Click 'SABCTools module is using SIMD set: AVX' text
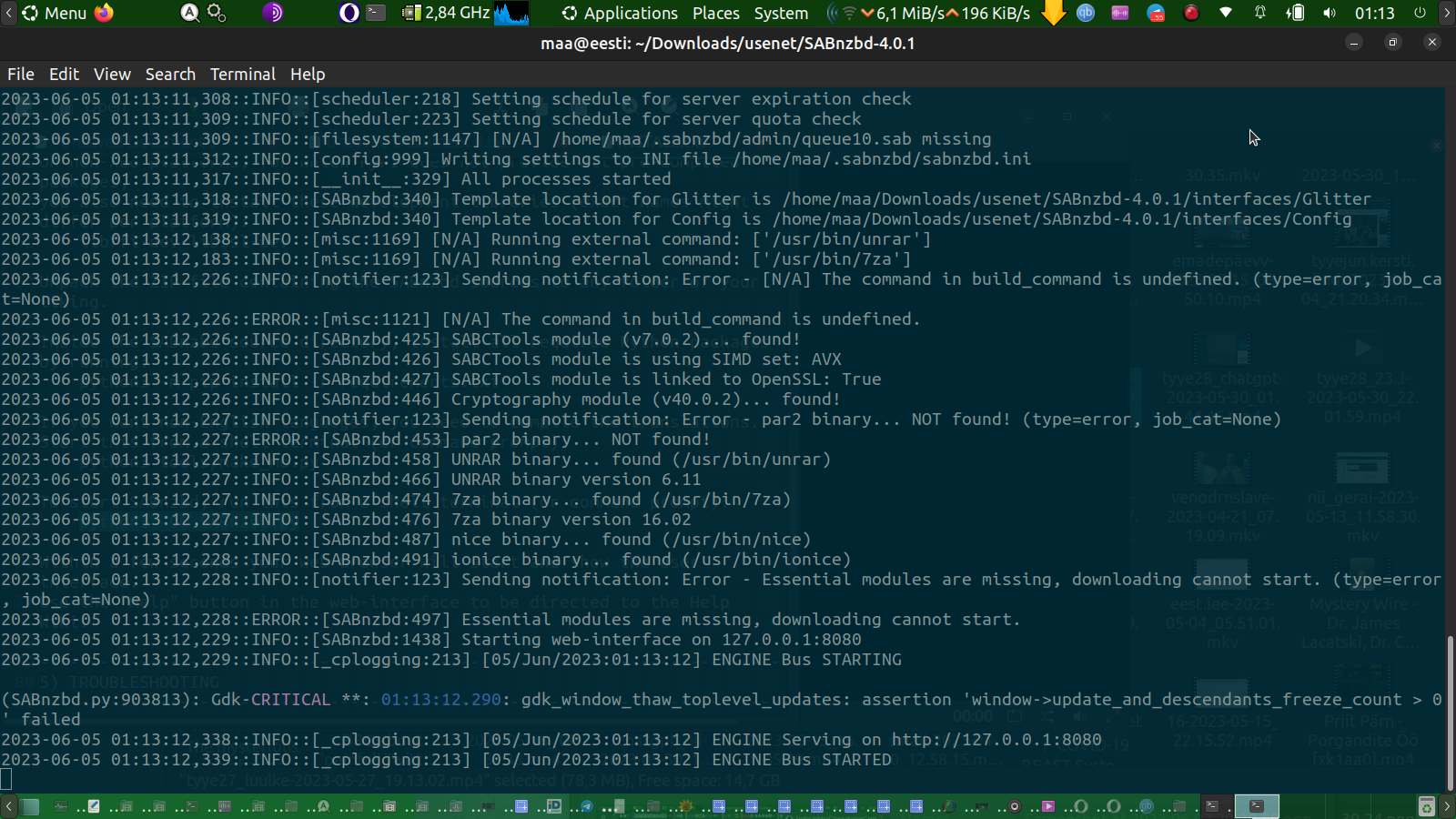This screenshot has width=1456, height=819. 646,359
